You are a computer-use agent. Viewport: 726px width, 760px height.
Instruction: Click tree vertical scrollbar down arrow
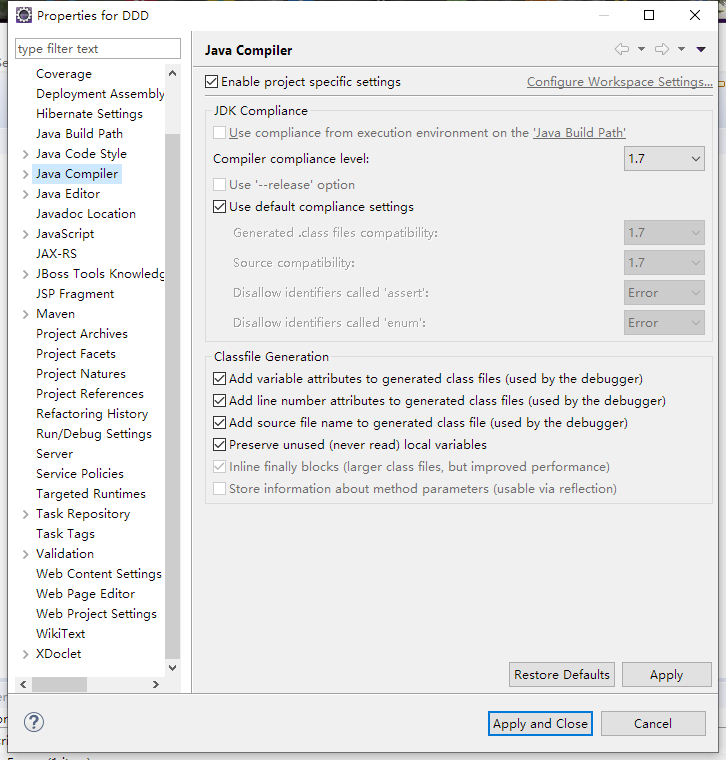pyautogui.click(x=173, y=668)
